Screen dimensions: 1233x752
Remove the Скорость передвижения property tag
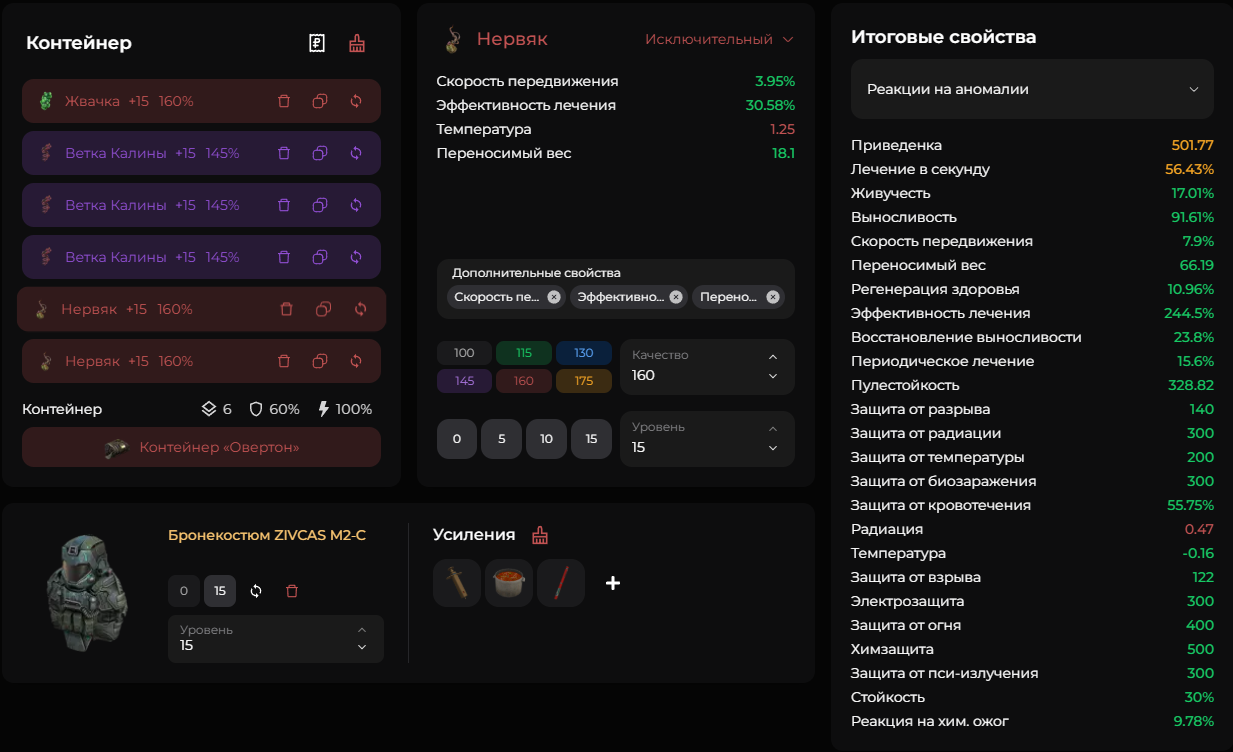554,297
